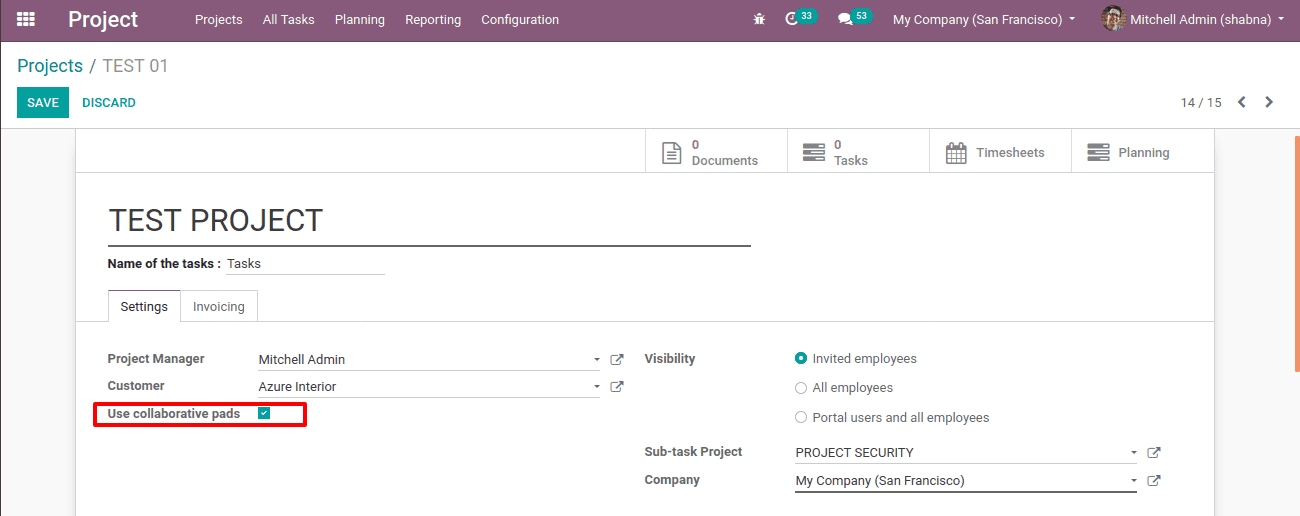Open the Configuration menu
Screen dimensions: 1300x516
tap(520, 19)
